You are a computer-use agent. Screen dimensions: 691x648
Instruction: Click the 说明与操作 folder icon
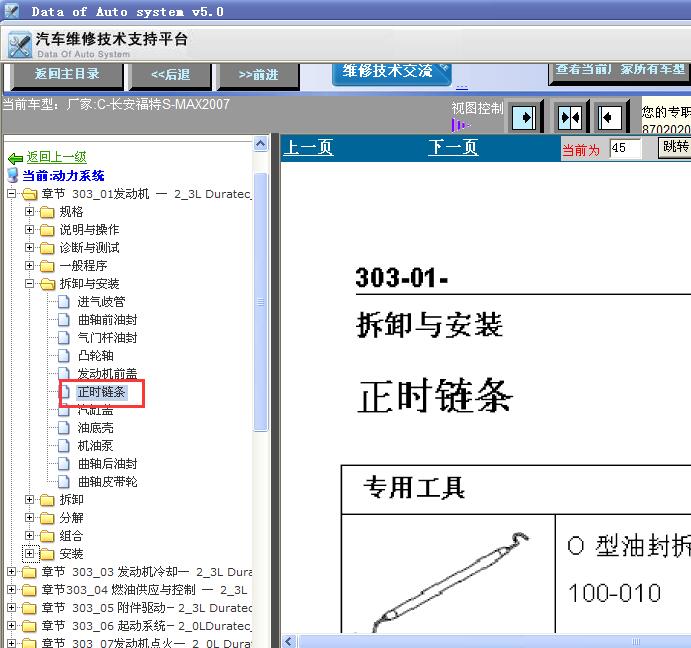point(47,231)
